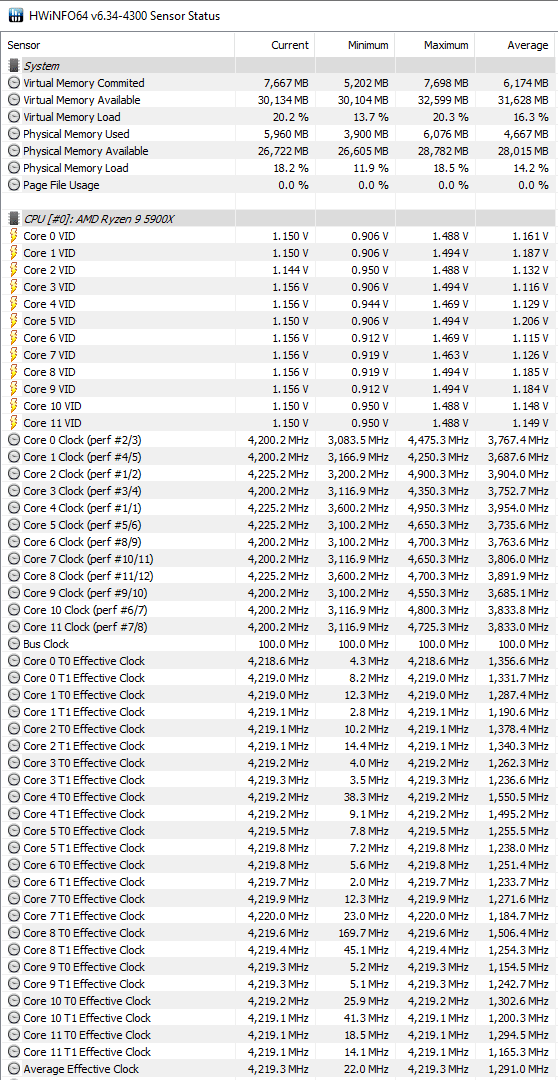Click the System group chip icon
The image size is (558, 1080).
click(14, 66)
